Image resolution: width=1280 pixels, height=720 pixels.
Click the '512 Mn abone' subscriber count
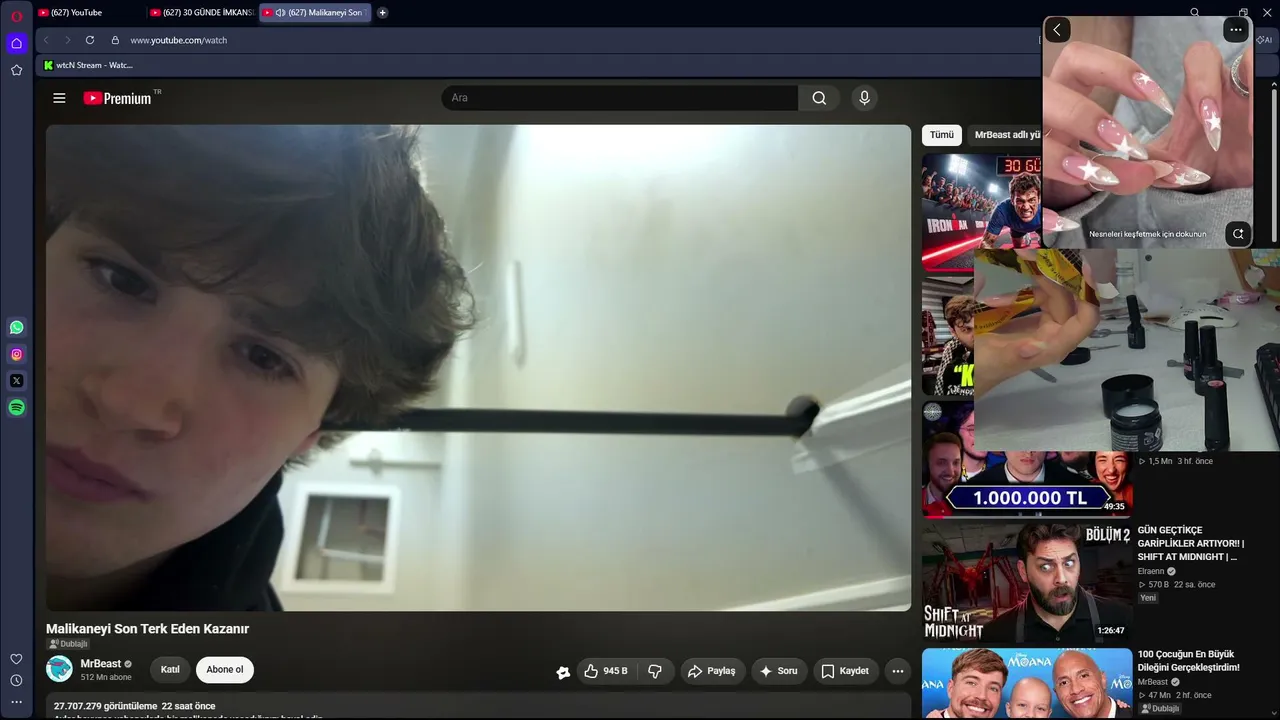coord(106,677)
